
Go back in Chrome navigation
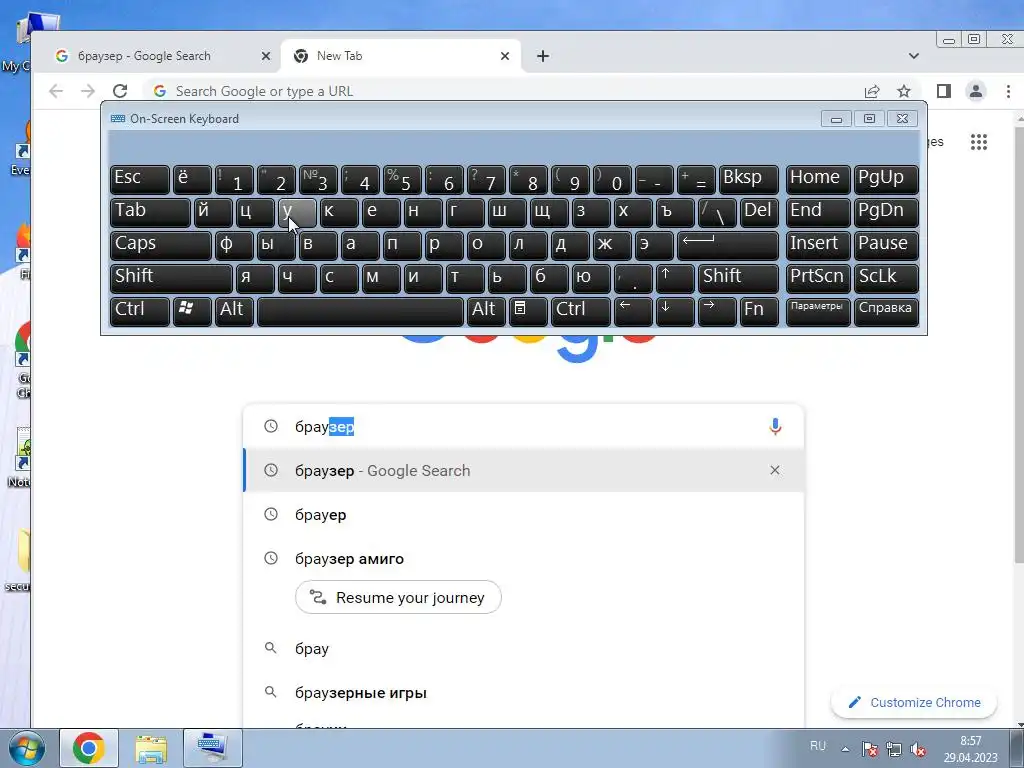56,91
